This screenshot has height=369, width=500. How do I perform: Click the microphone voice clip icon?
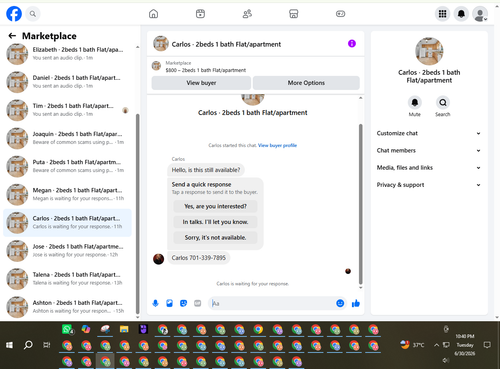tap(155, 303)
